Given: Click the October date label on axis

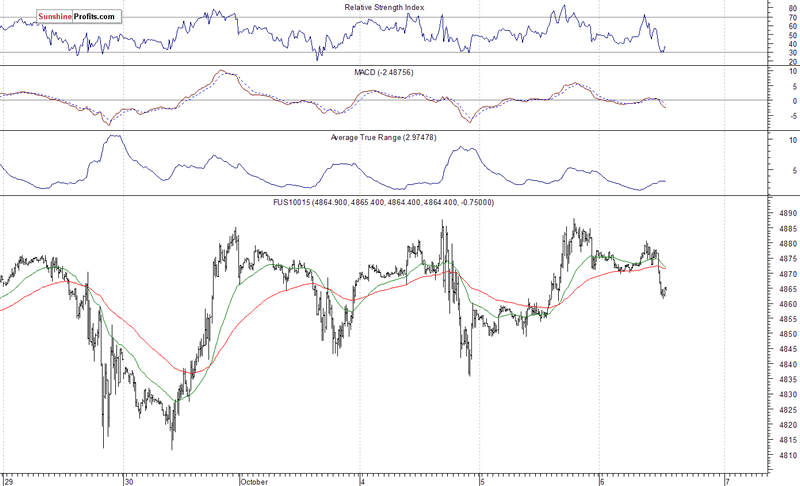Looking at the screenshot, I should pyautogui.click(x=254, y=481).
